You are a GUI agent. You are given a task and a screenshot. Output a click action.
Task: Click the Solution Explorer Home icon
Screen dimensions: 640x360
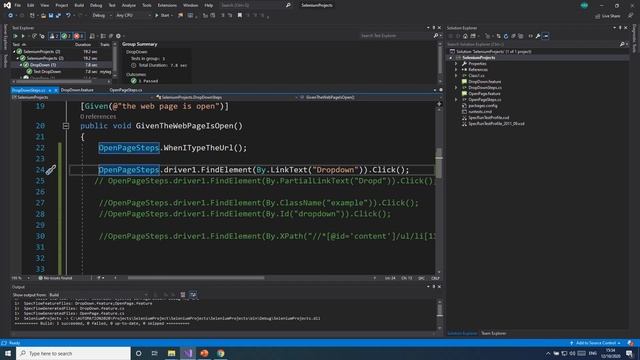click(465, 36)
